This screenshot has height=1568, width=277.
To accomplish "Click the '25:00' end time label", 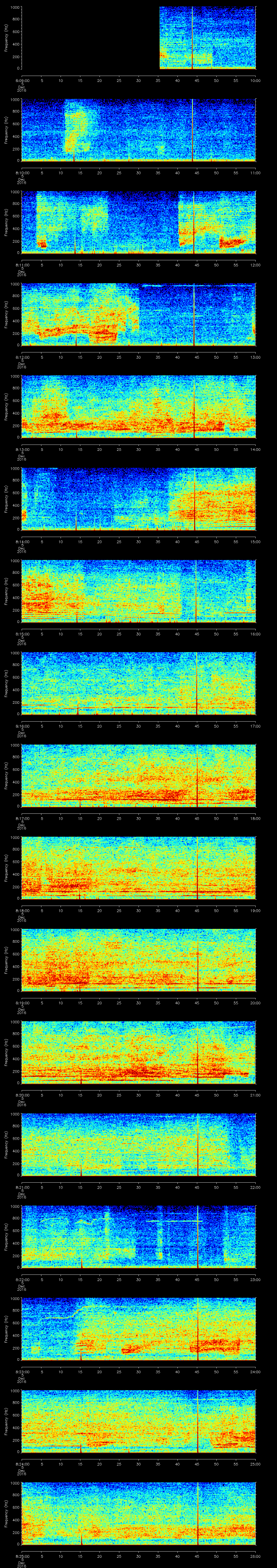I will 255,1464.
